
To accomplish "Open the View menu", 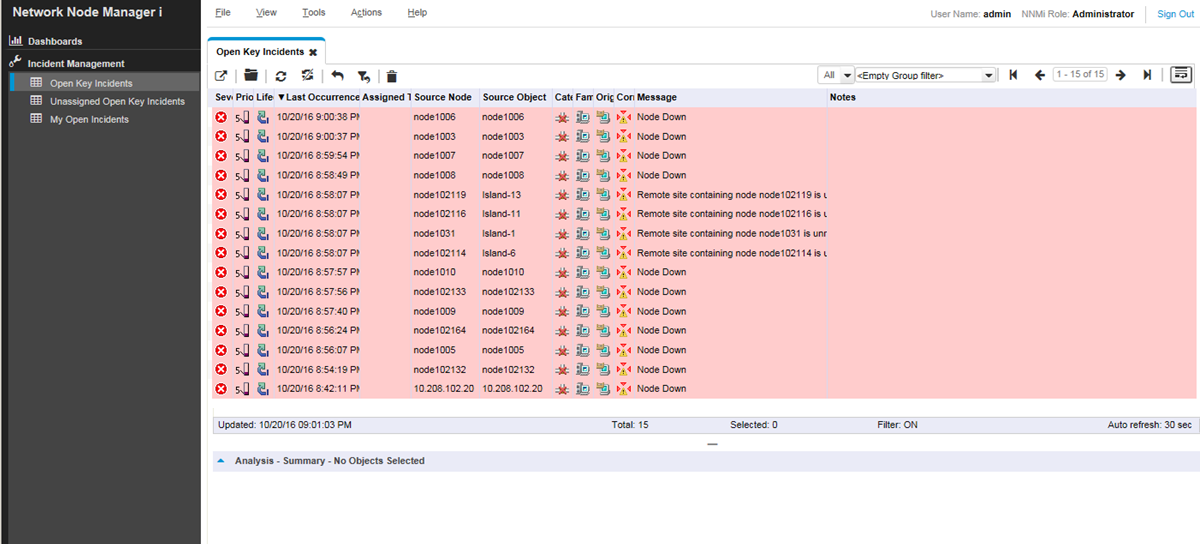I will point(266,13).
